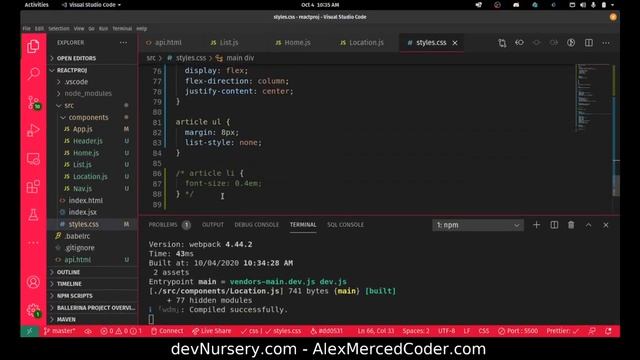
Task: Open the Output panel tab
Action: click(213, 225)
